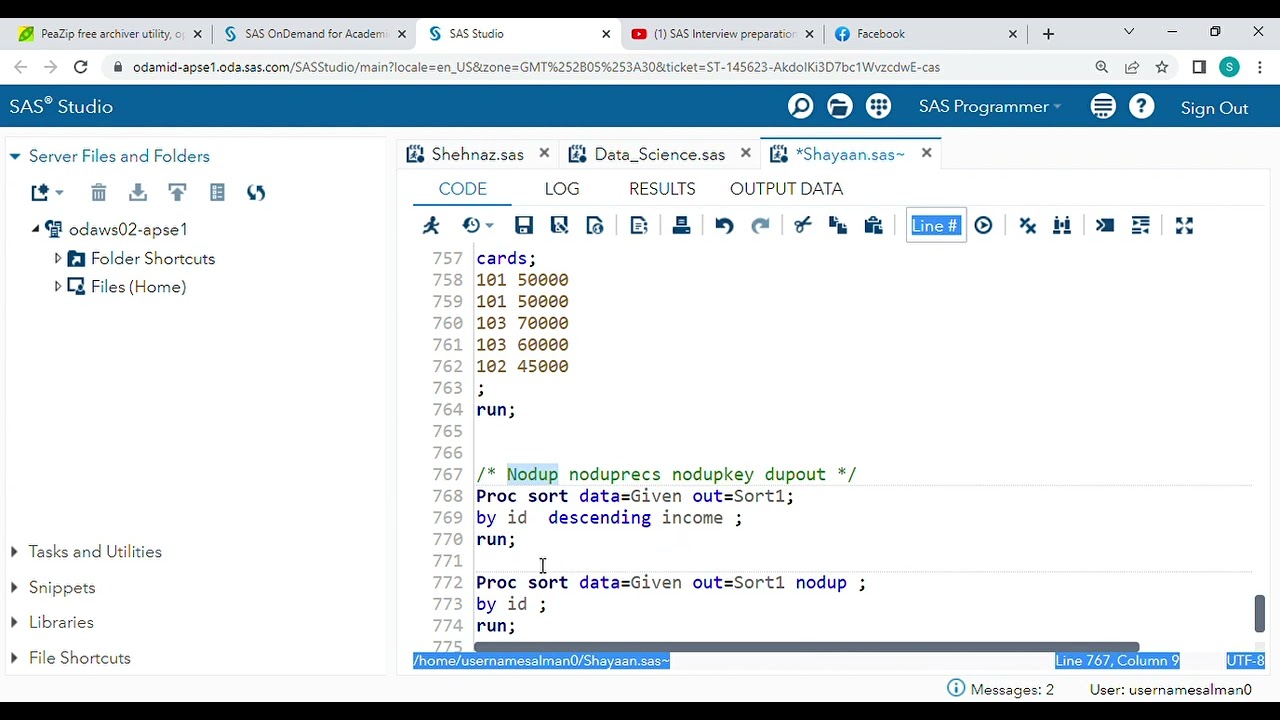This screenshot has height=720, width=1280.
Task: Undo the last edit in the code editor
Action: click(724, 226)
